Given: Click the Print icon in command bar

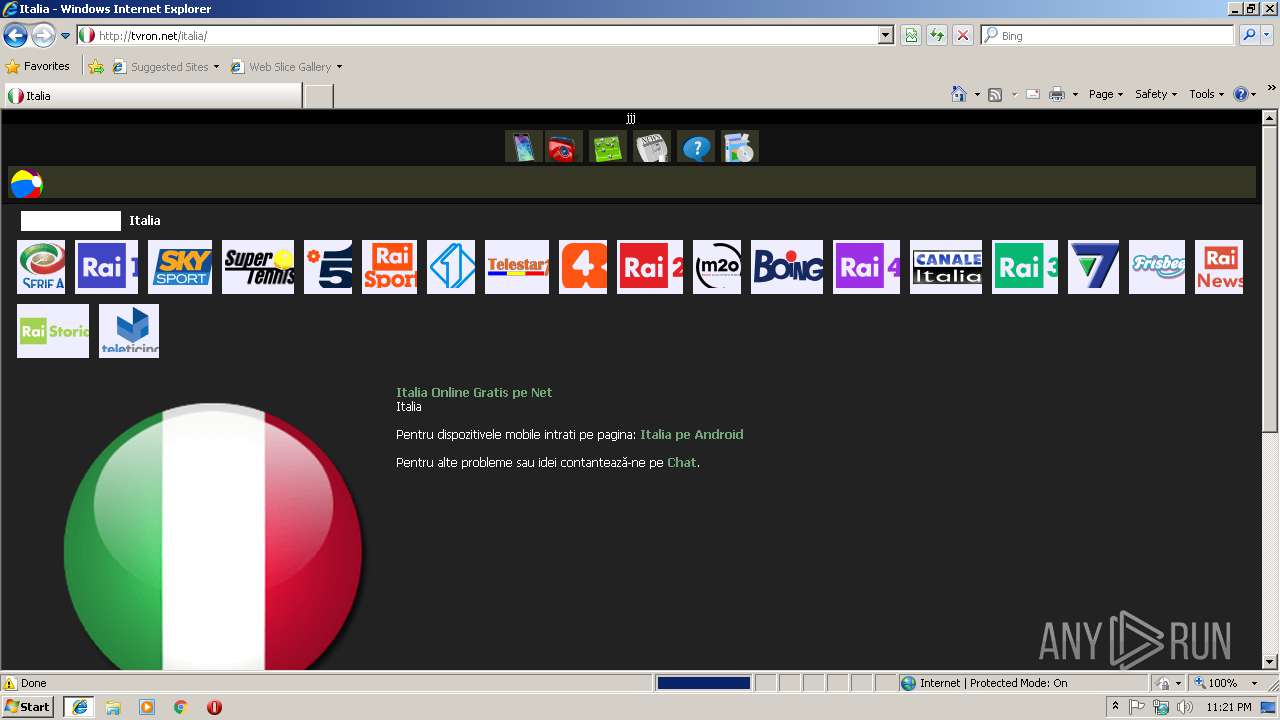Looking at the screenshot, I should [x=1057, y=94].
